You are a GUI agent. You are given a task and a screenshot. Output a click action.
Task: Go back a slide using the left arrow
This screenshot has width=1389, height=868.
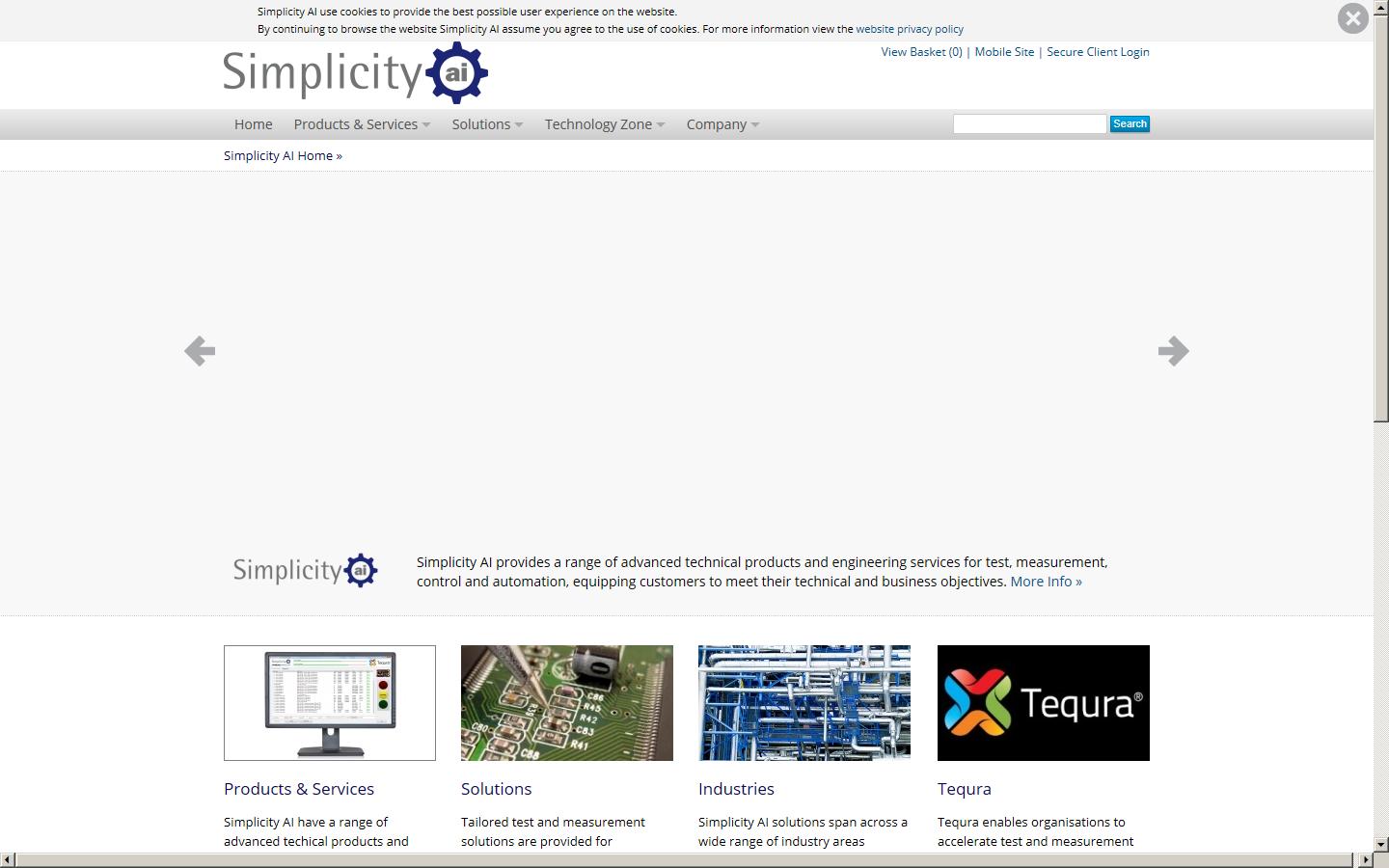click(199, 351)
